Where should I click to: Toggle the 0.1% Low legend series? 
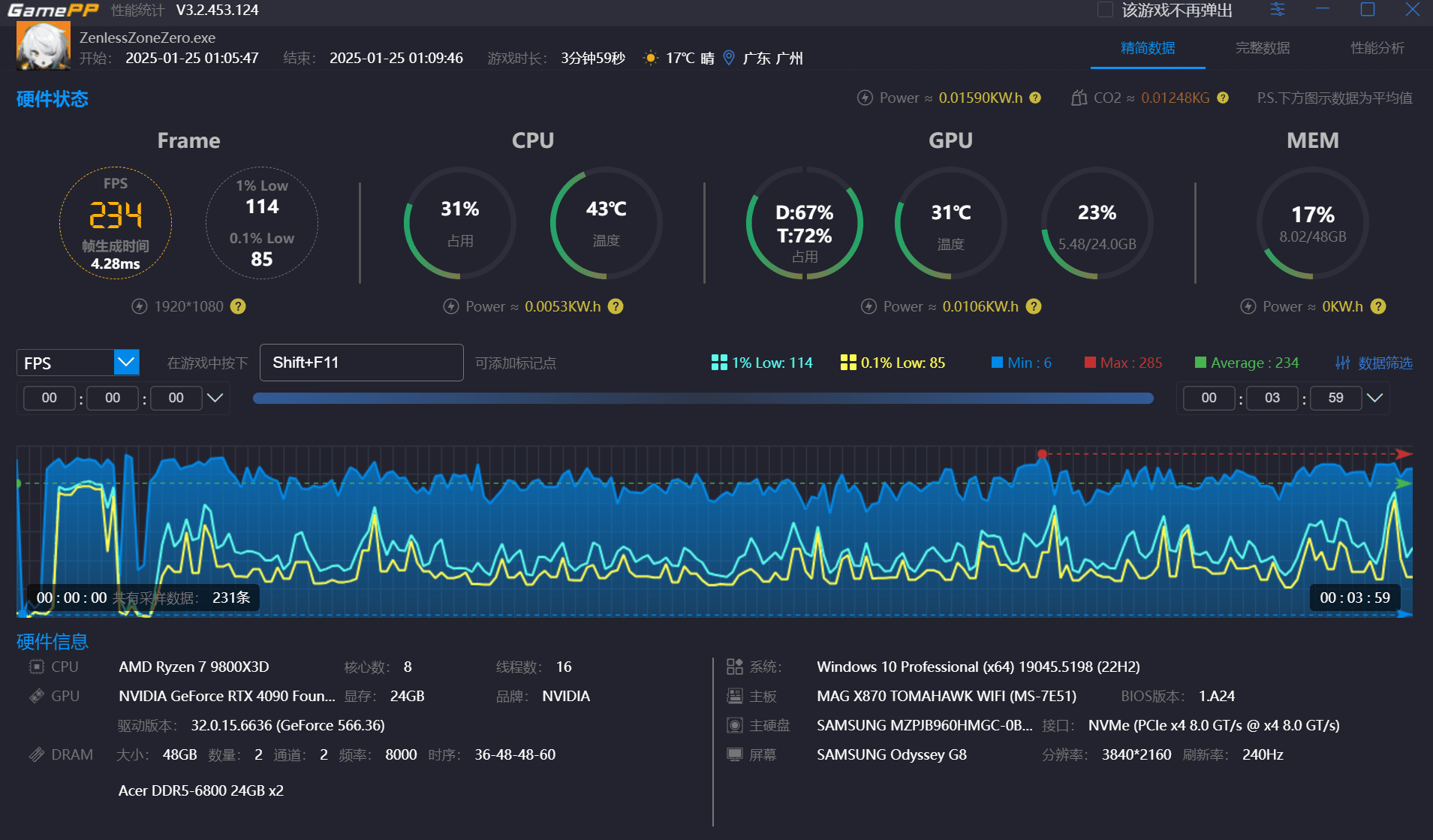[x=893, y=363]
